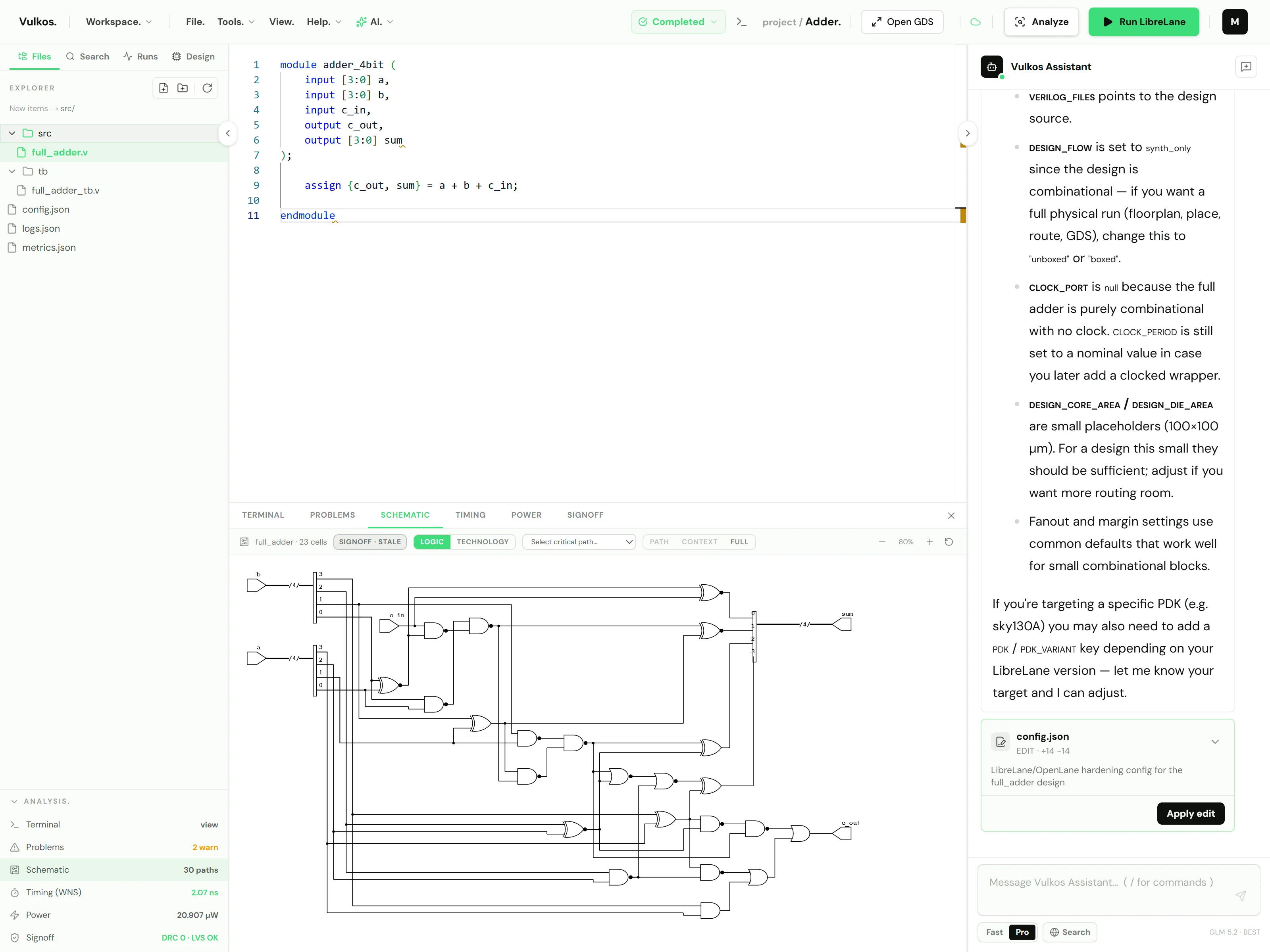The image size is (1270, 952).
Task: Open the user avatar M
Action: point(1234,22)
